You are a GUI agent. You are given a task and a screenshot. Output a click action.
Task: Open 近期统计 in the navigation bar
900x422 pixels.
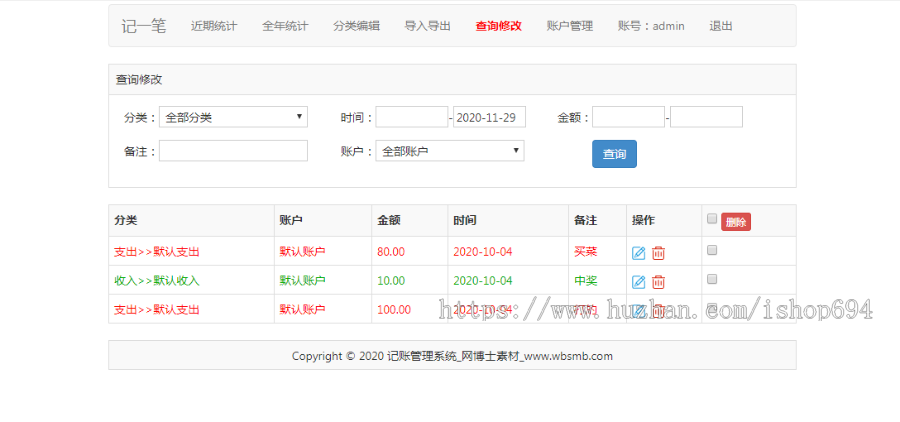point(214,26)
